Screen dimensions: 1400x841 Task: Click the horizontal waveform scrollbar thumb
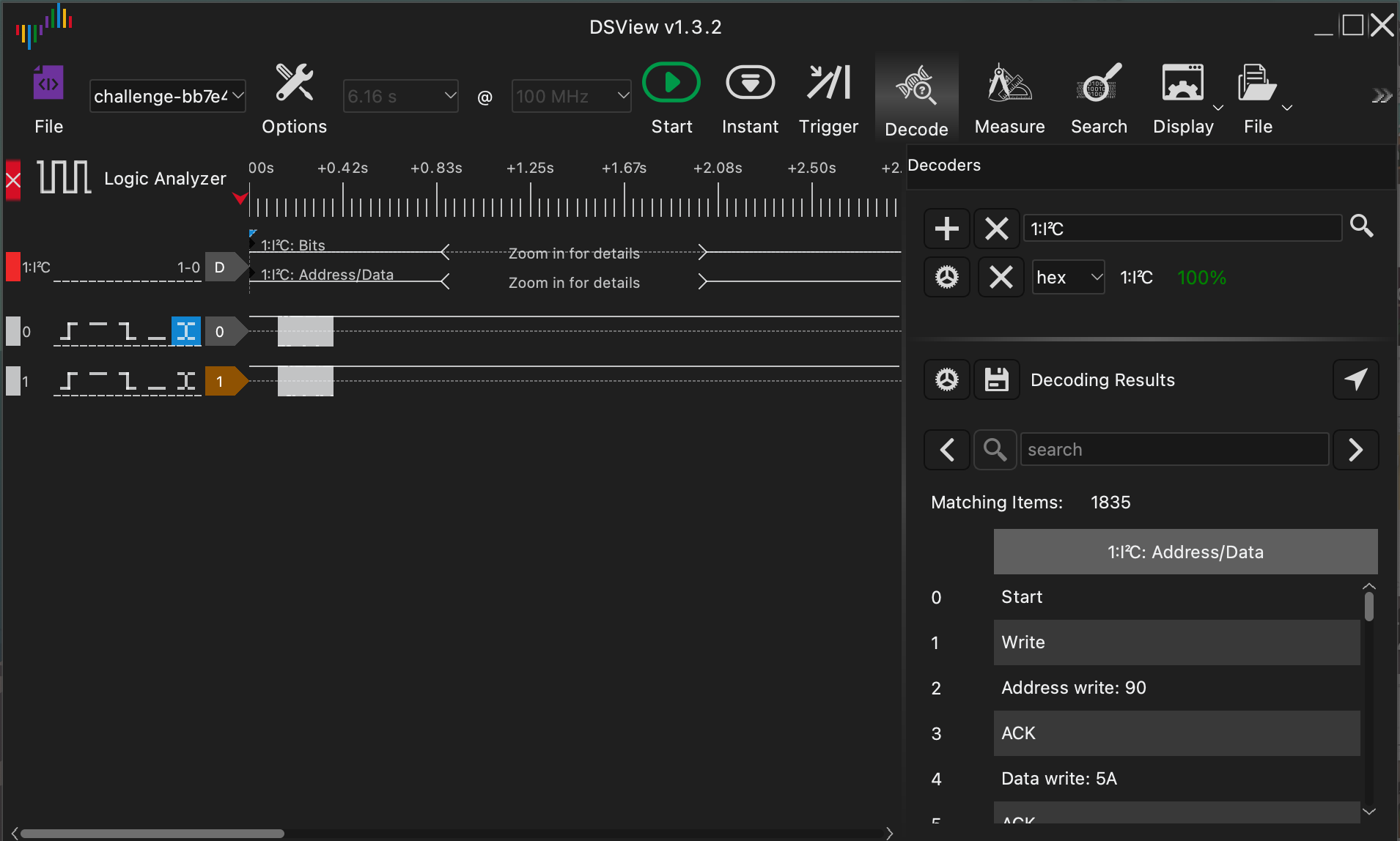click(x=152, y=834)
